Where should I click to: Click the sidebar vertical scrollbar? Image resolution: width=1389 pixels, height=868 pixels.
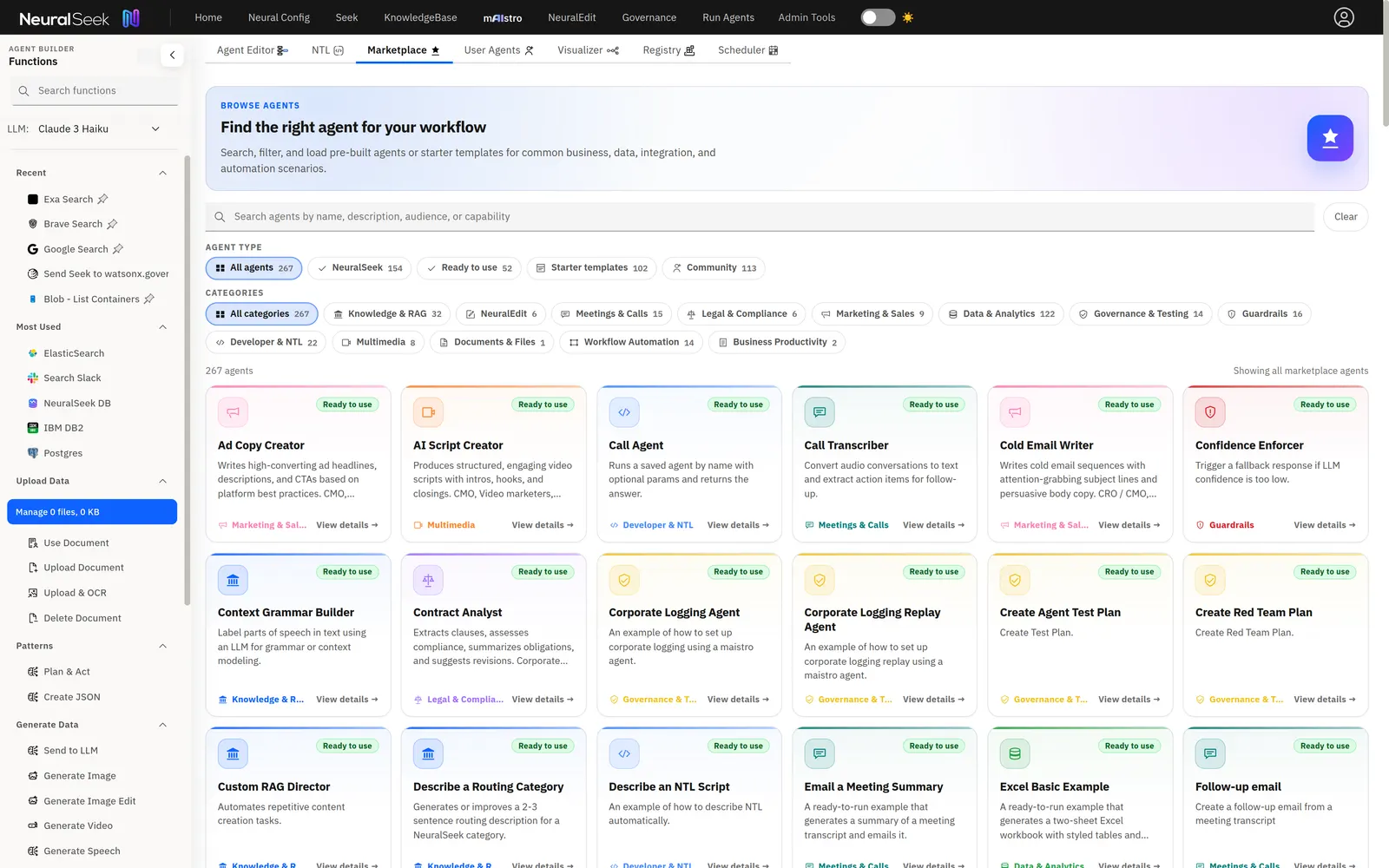(187, 380)
